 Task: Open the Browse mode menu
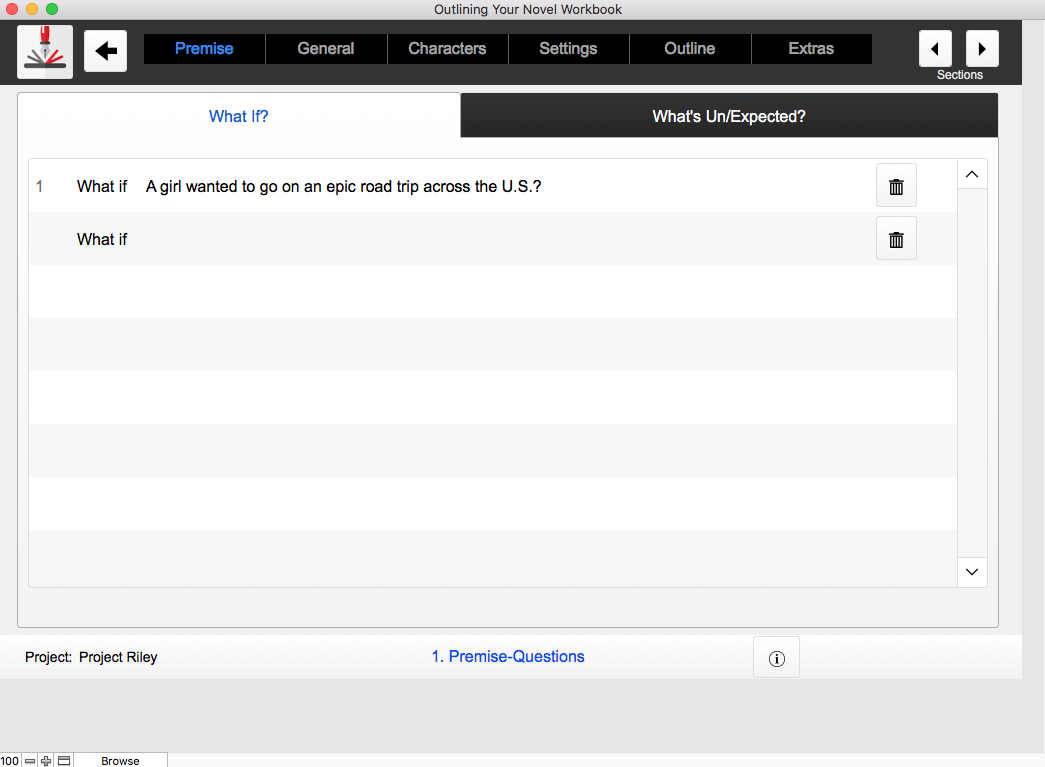pyautogui.click(x=120, y=761)
